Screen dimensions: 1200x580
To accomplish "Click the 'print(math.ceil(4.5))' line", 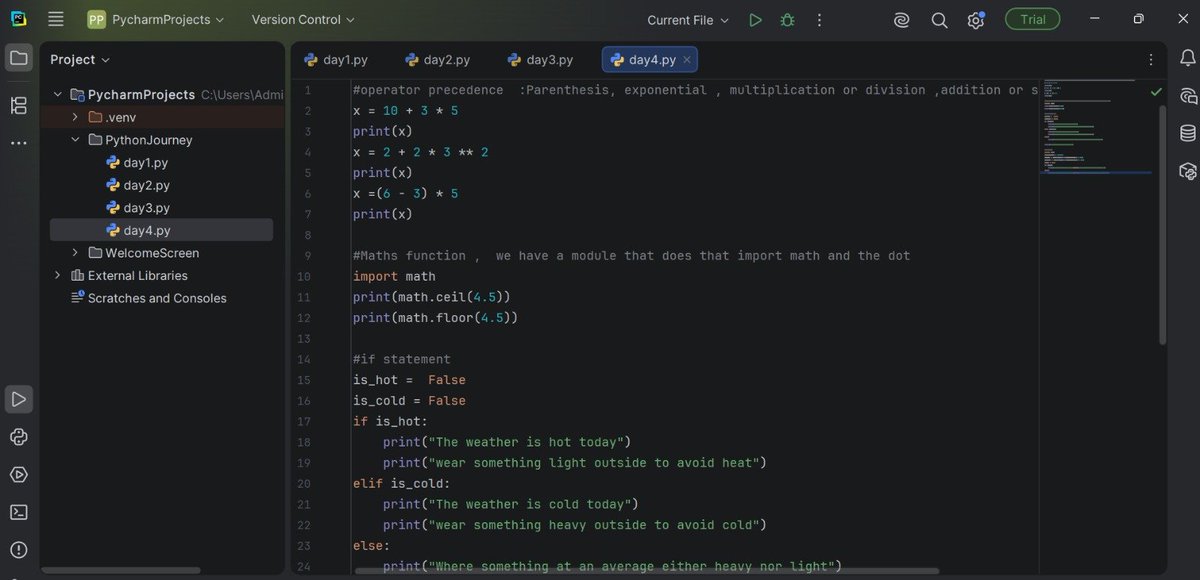I will coord(431,297).
